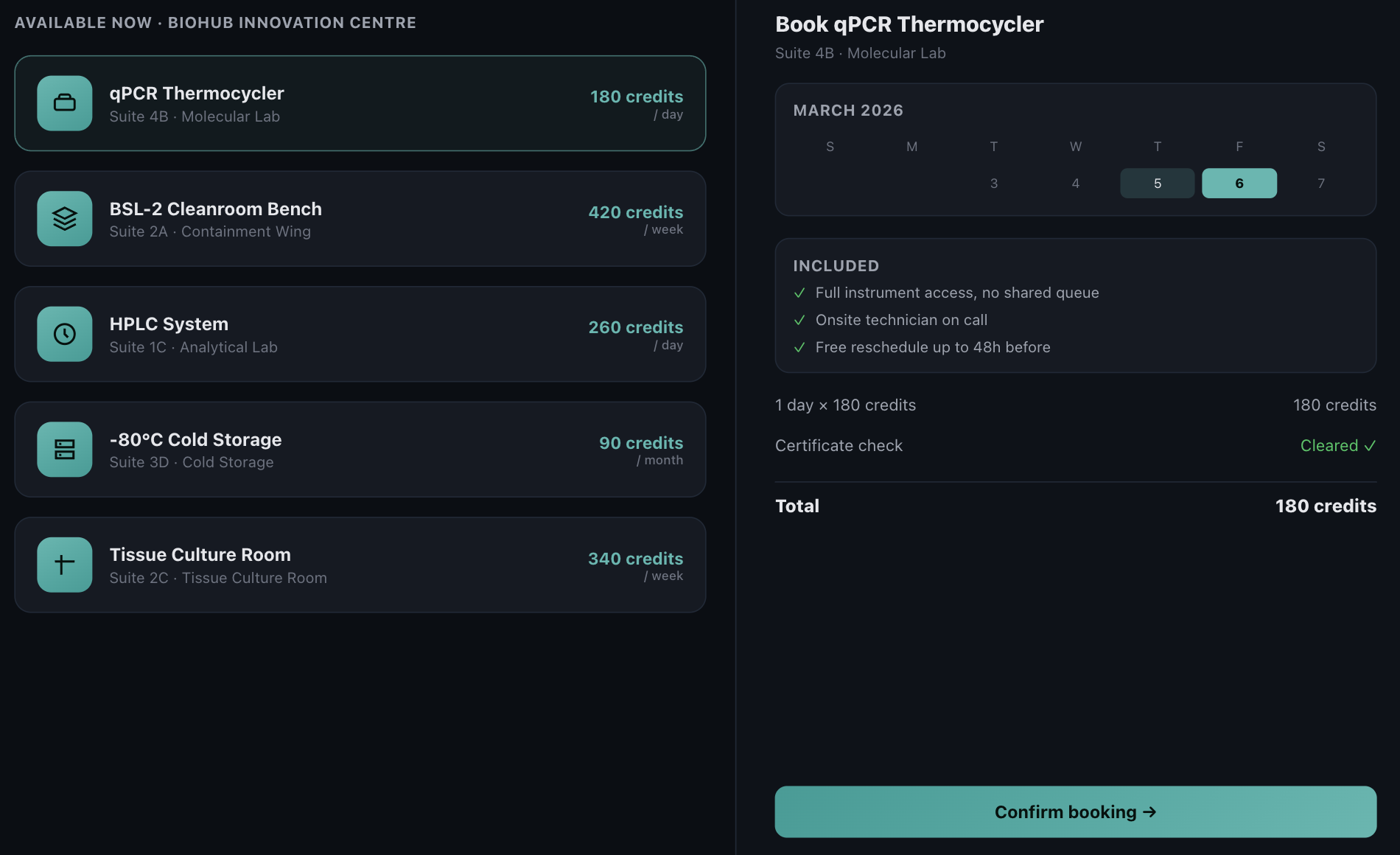Click checkmark beside Full instrument access
This screenshot has width=1400, height=855.
coord(799,293)
